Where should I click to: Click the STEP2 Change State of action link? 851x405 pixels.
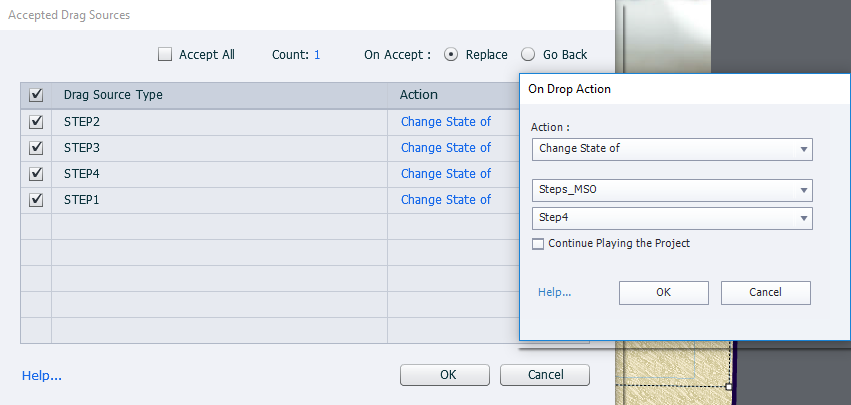(446, 122)
